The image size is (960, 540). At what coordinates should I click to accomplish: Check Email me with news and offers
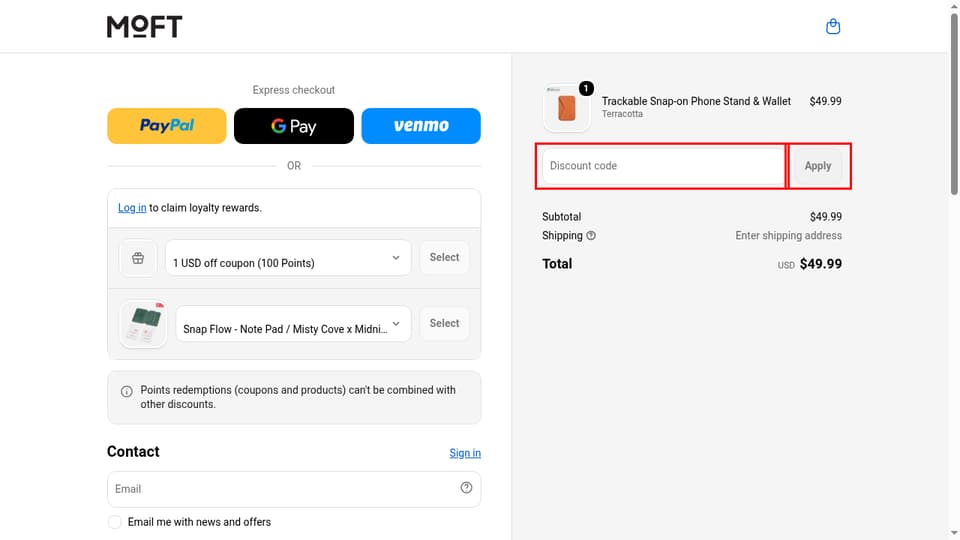click(x=114, y=522)
